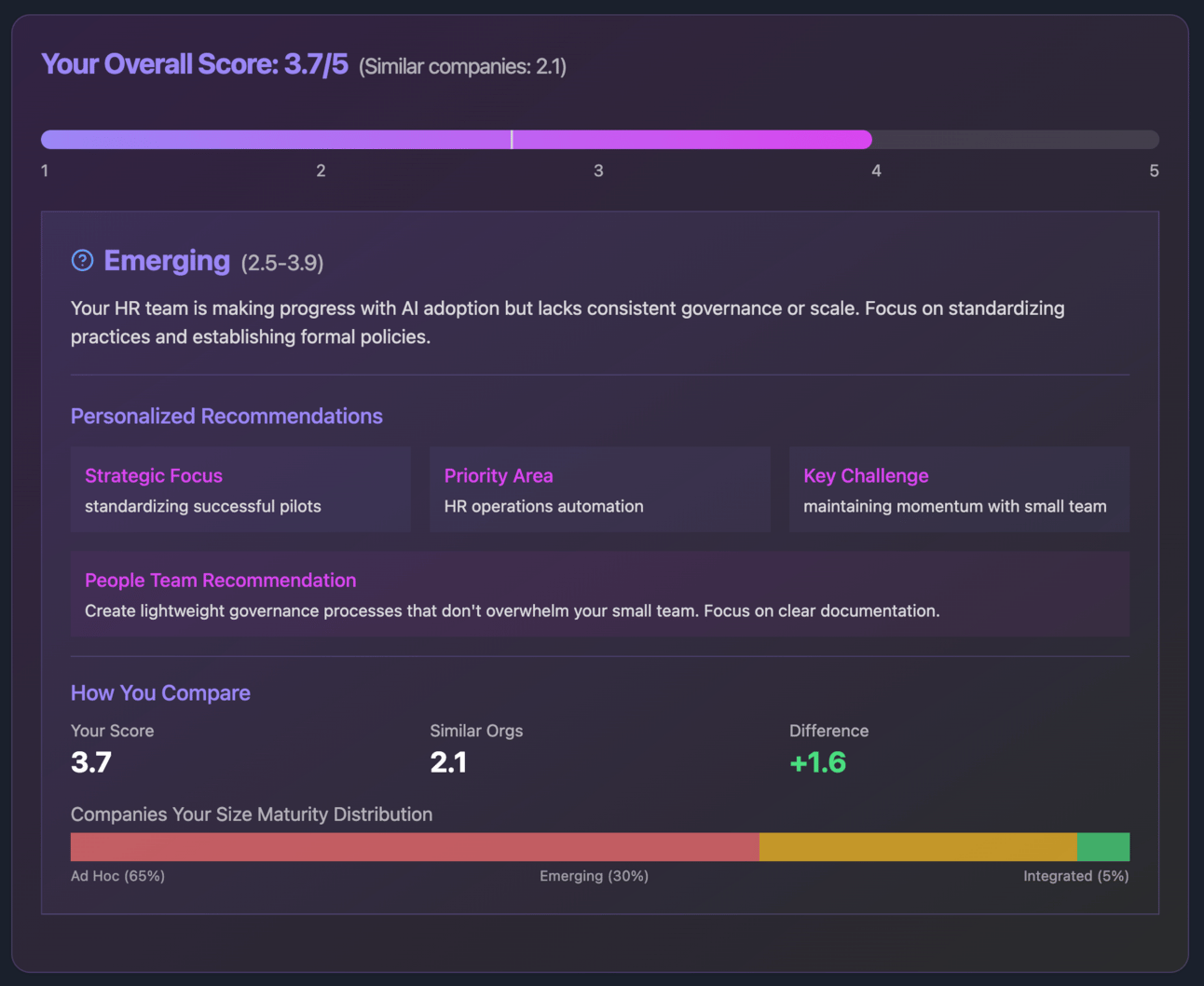Click the white similar-companies marker on the score bar
This screenshot has width=1204, height=986.
(x=512, y=140)
